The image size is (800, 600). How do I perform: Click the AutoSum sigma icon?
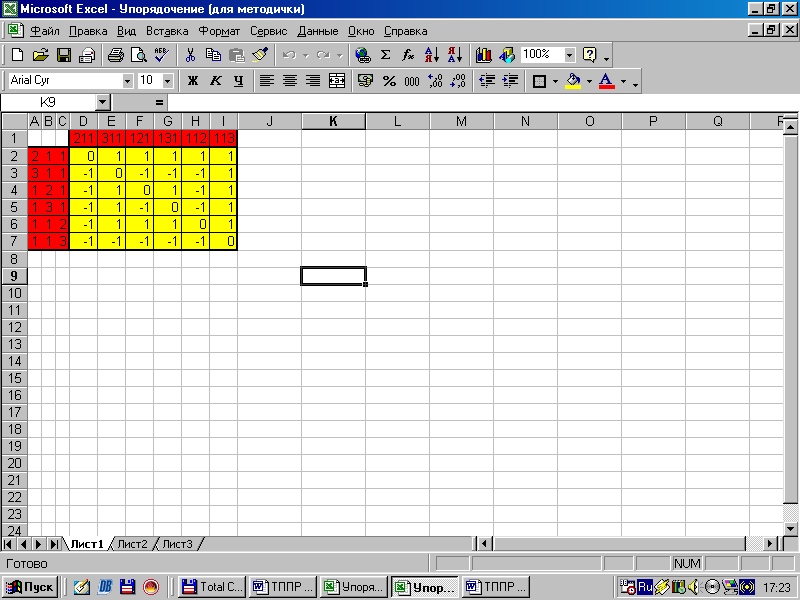(386, 55)
